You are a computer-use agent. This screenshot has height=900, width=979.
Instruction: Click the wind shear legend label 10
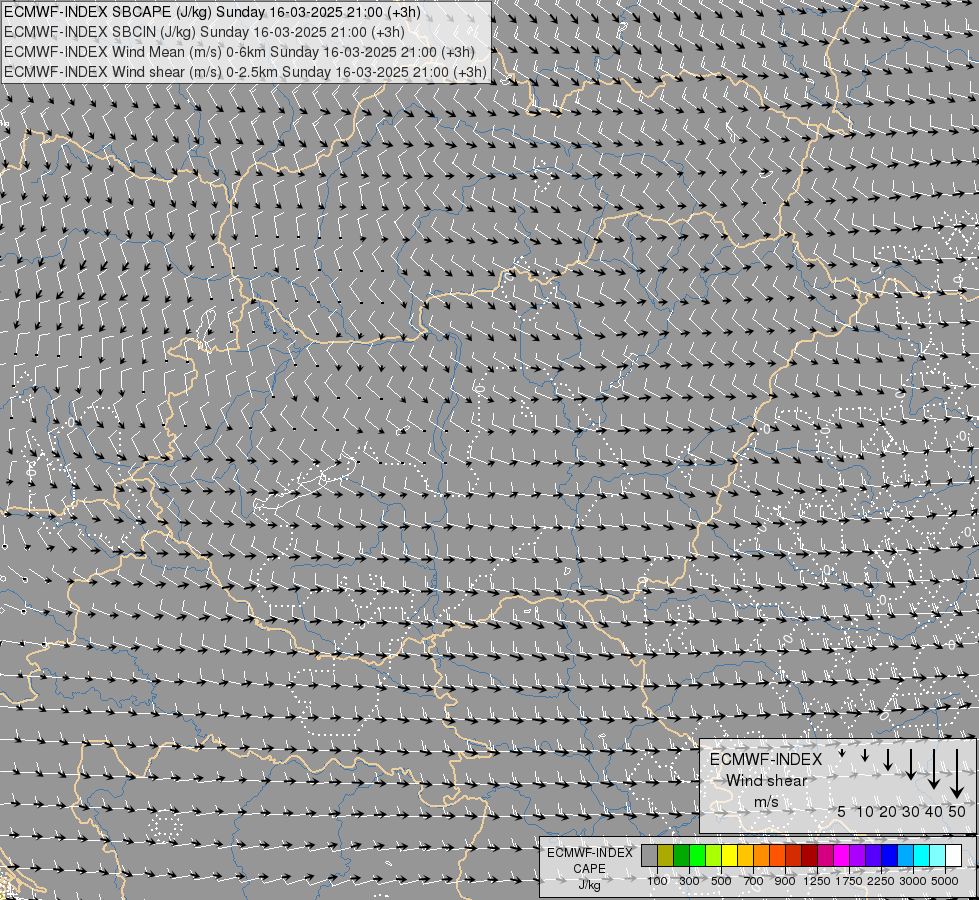point(865,811)
